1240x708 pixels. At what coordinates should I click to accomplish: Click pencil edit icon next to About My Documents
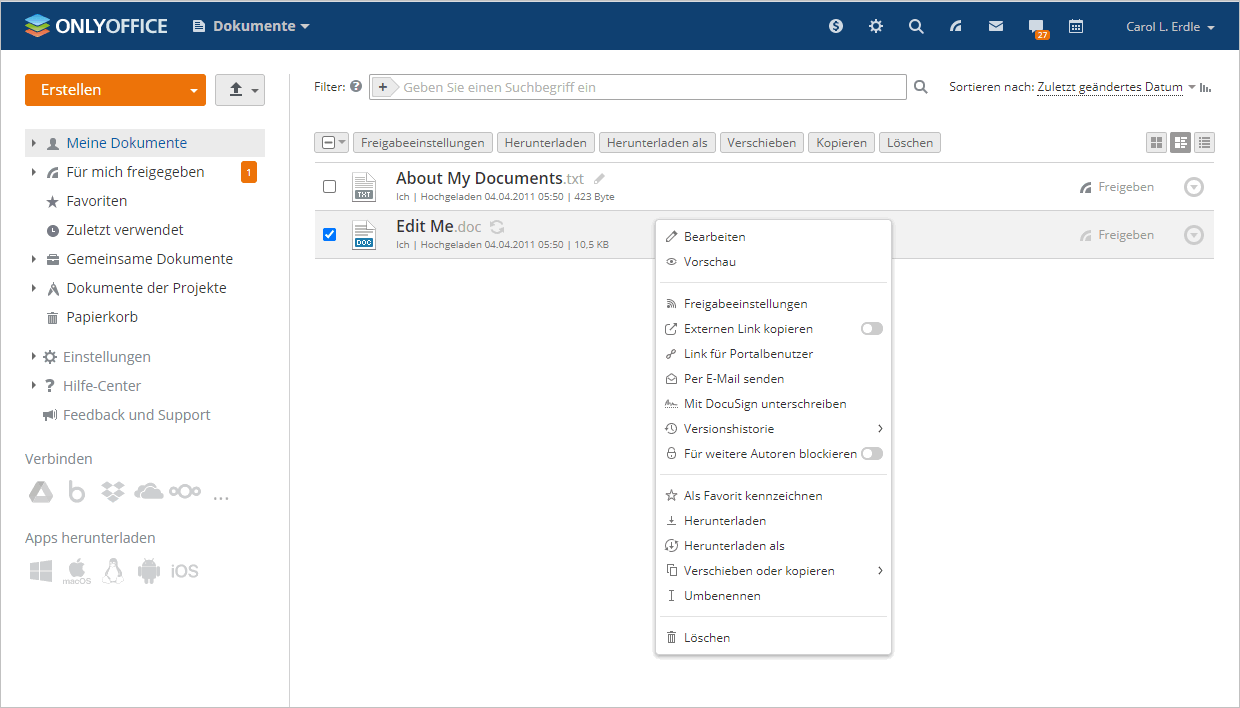(x=600, y=178)
